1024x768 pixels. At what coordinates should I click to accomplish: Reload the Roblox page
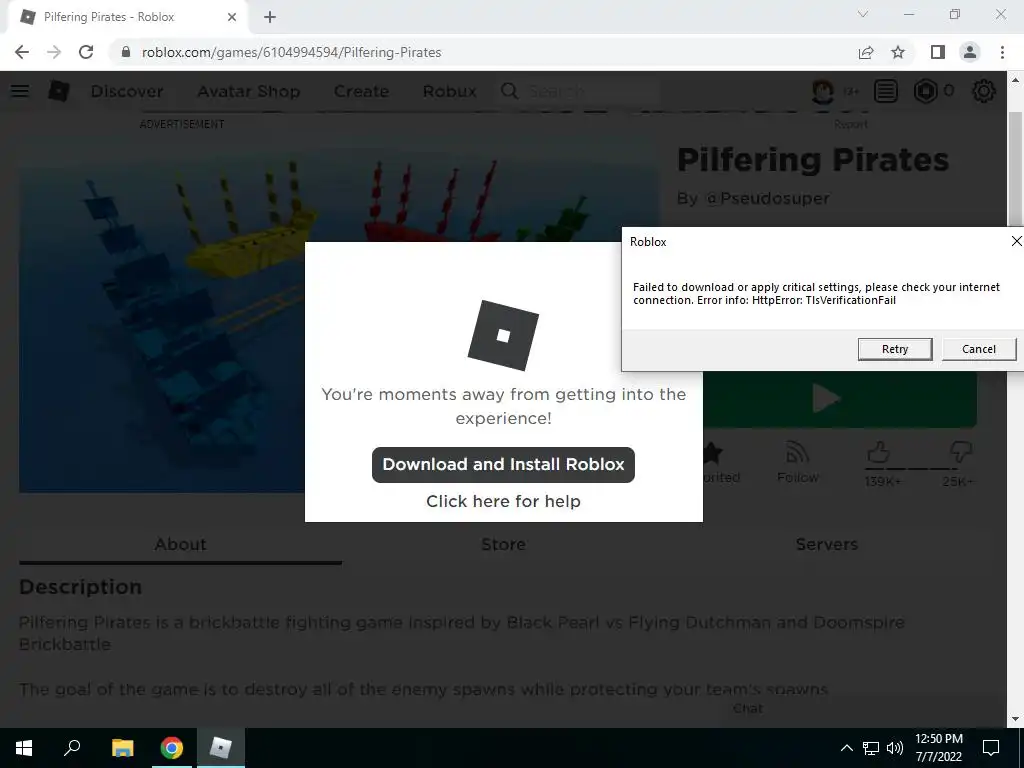[x=86, y=52]
